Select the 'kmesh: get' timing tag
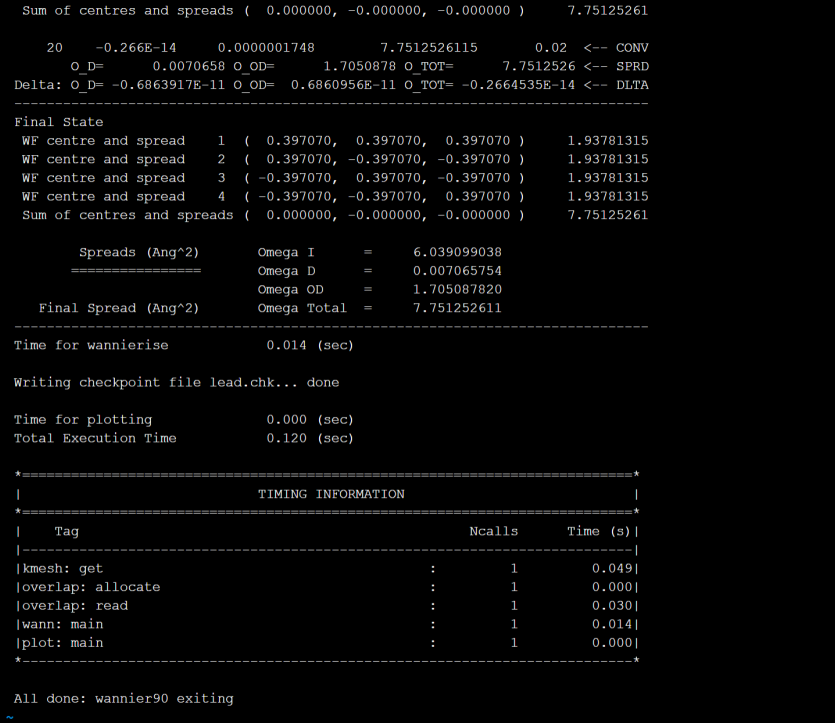835x723 pixels. pyautogui.click(x=63, y=568)
